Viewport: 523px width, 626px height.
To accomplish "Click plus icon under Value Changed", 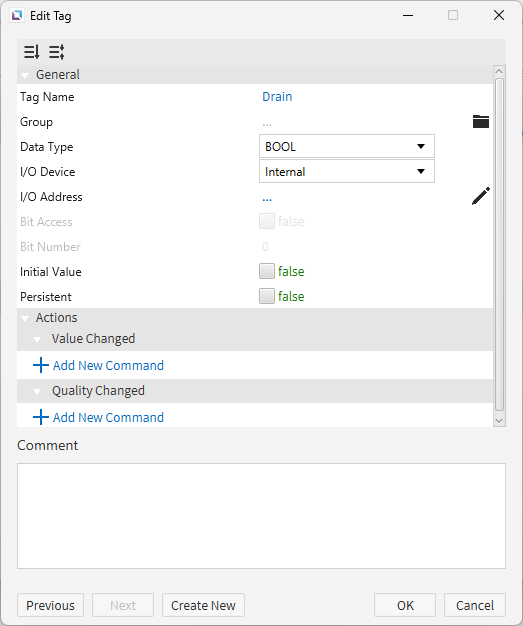I will coord(41,365).
